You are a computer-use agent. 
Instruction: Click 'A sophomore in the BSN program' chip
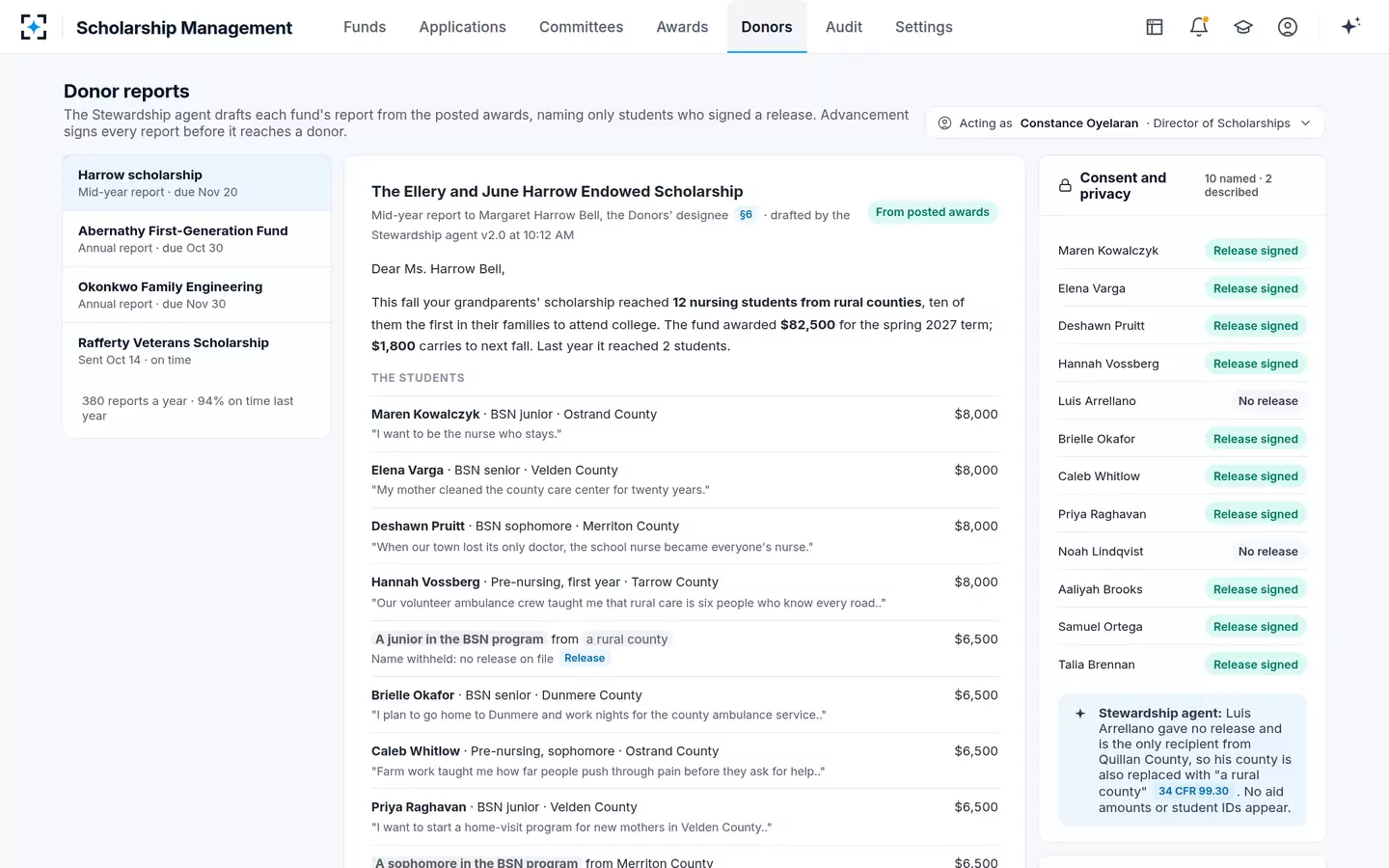(x=477, y=862)
